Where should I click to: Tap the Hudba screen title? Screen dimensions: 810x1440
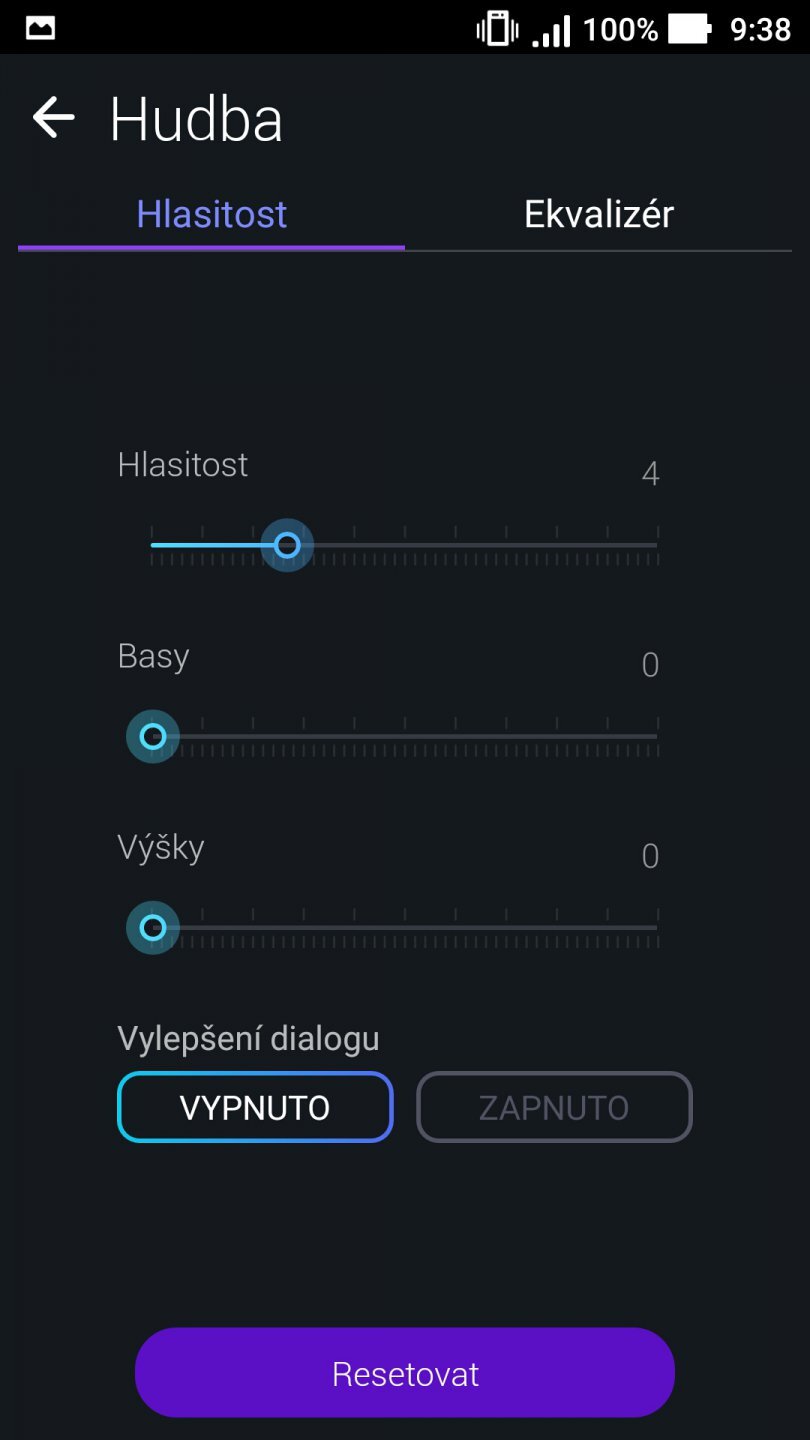(196, 117)
